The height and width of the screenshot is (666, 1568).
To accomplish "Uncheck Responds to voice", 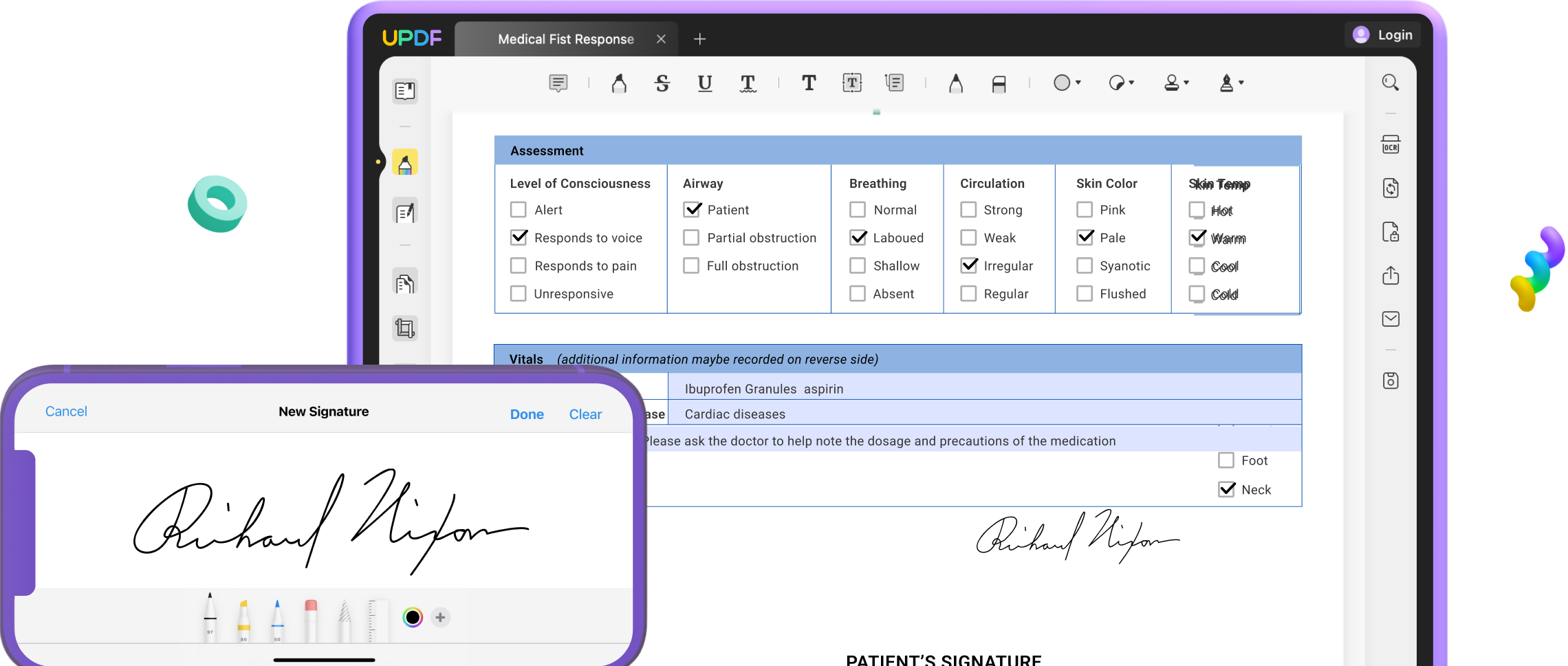I will (519, 237).
